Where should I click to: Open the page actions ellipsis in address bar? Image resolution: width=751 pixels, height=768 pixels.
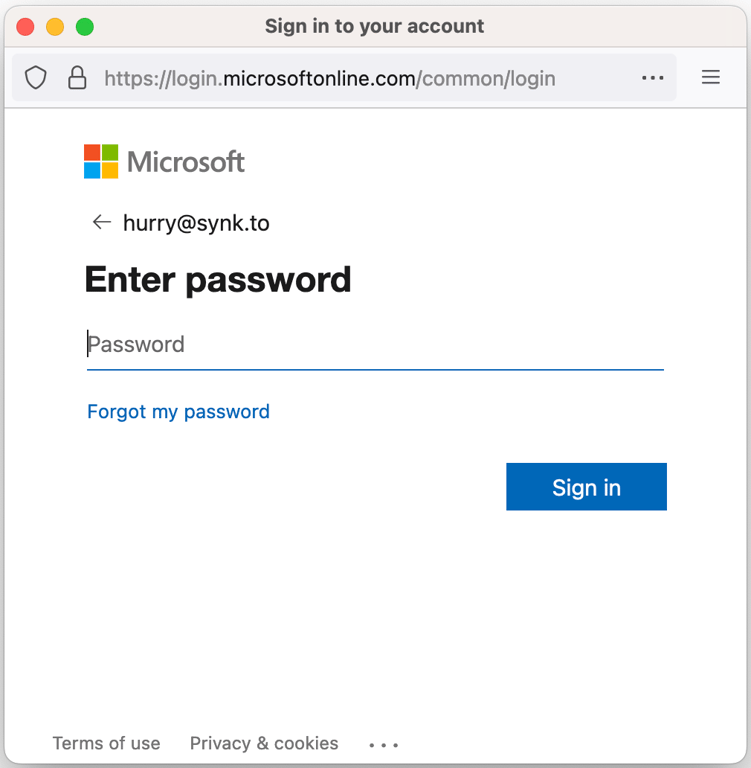click(x=653, y=78)
